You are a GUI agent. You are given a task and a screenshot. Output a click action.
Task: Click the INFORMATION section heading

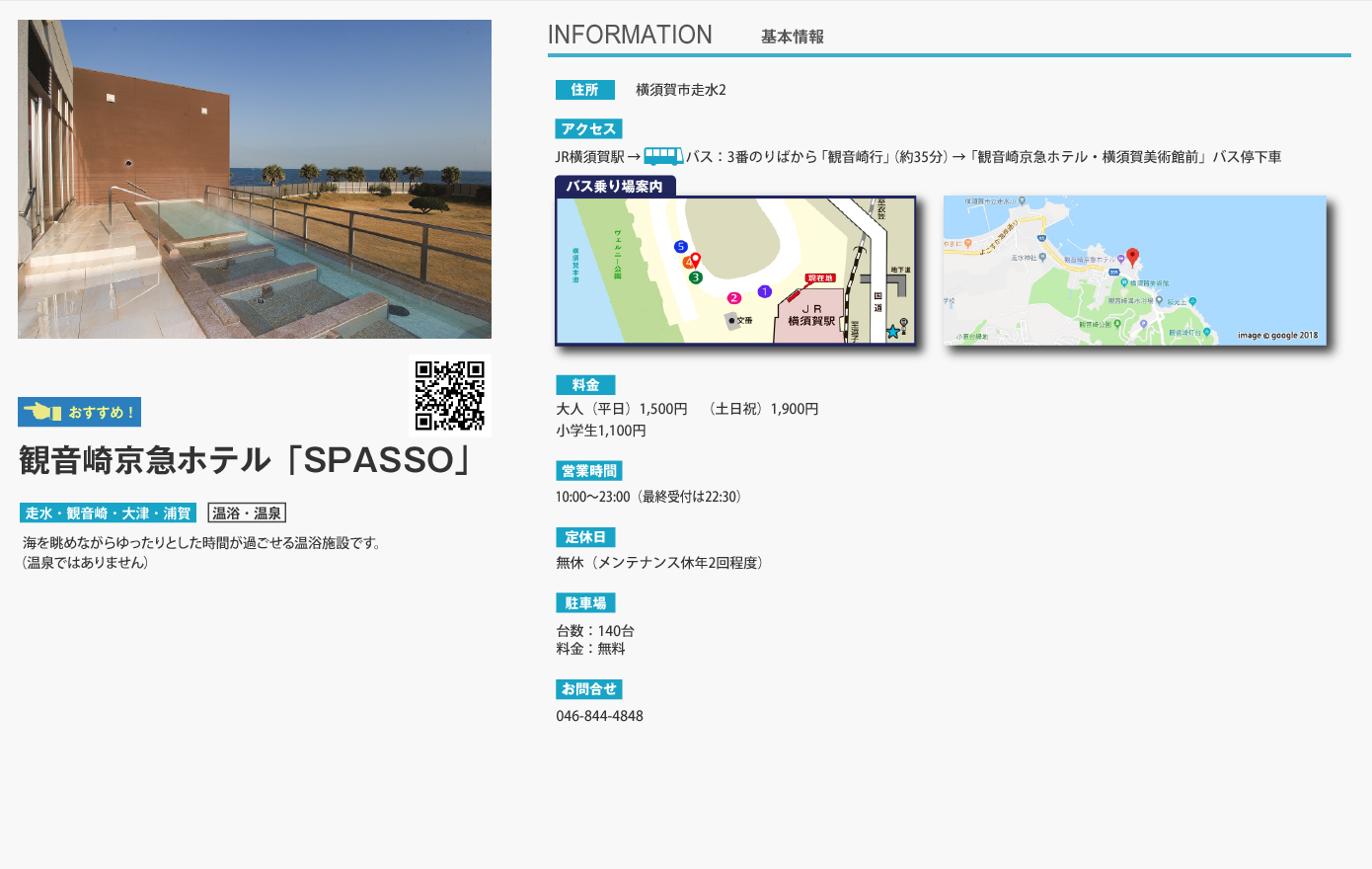[x=630, y=36]
